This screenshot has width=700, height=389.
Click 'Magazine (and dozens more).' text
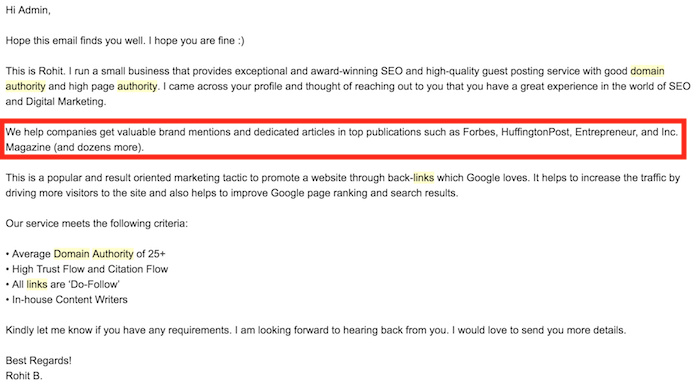pyautogui.click(x=75, y=147)
